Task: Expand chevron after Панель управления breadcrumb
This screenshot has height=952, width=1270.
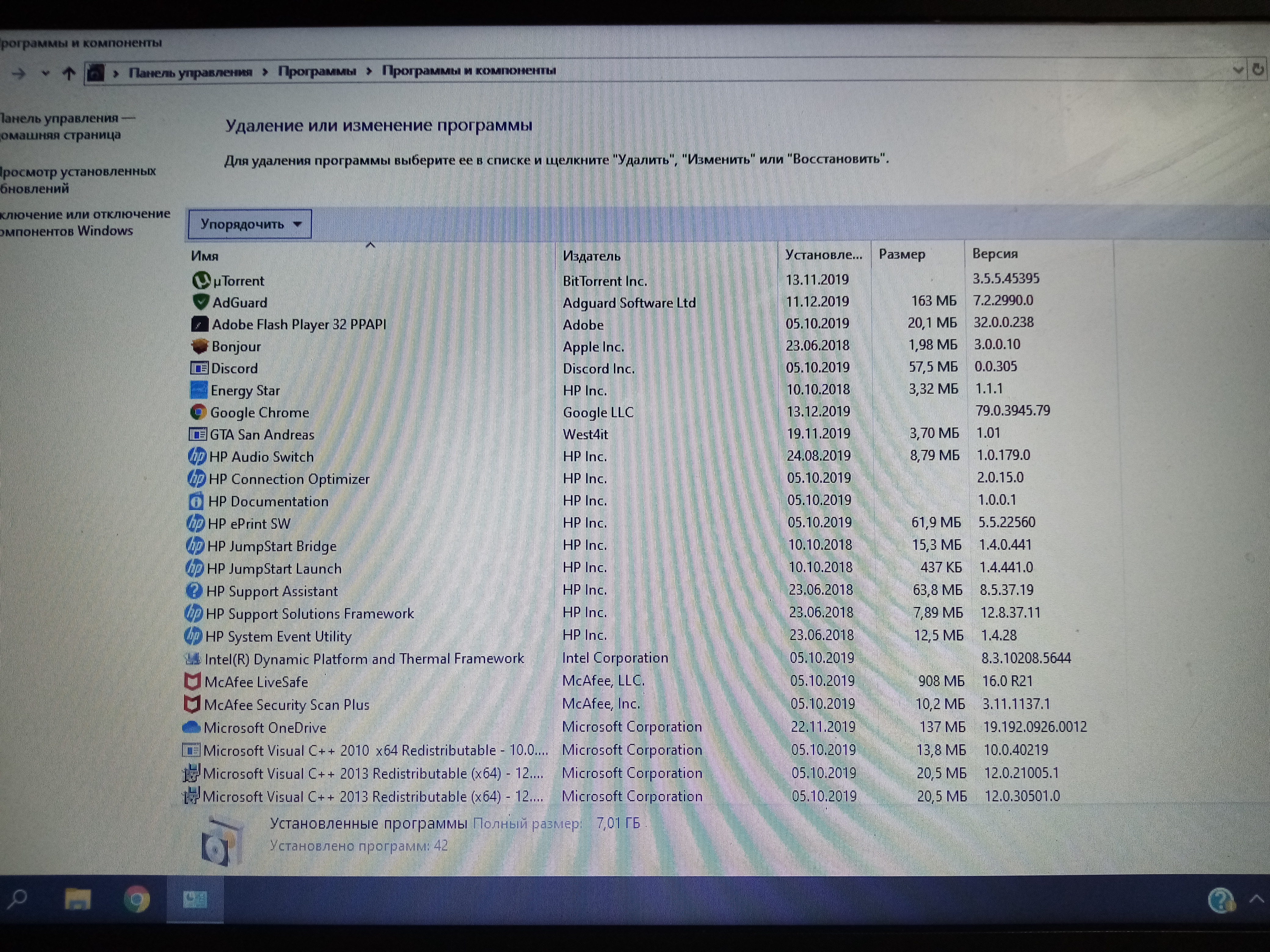Action: pos(265,72)
